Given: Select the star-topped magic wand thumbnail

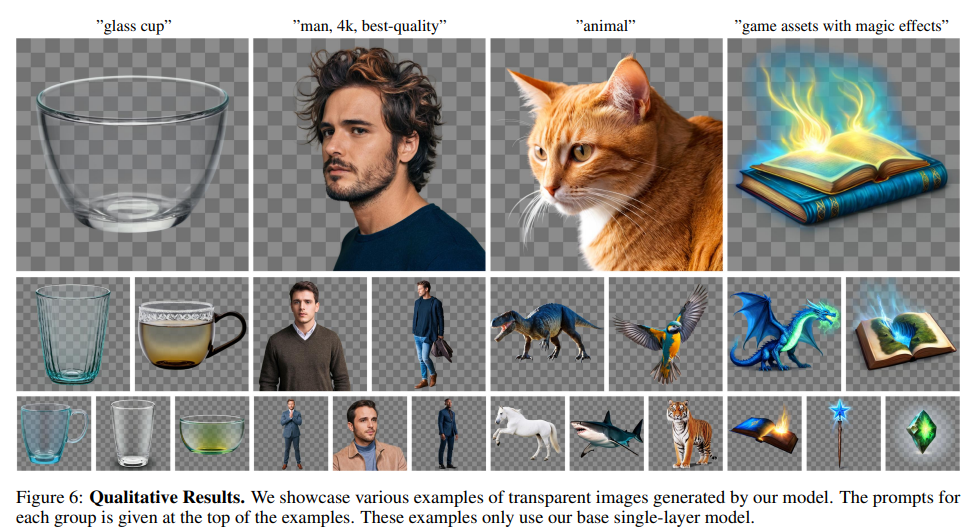Looking at the screenshot, I should (x=843, y=433).
